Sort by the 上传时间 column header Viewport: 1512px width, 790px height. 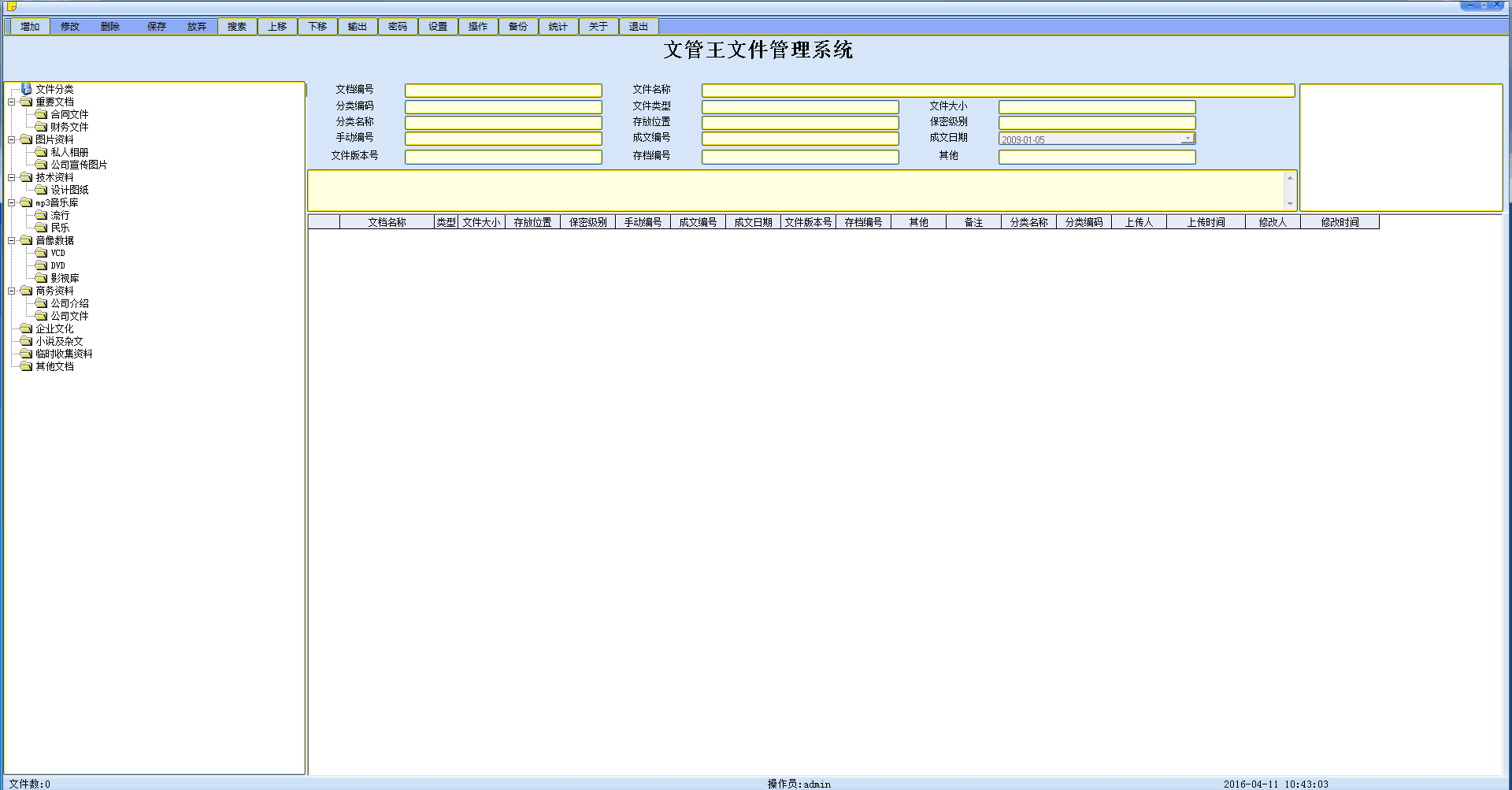(x=1206, y=222)
